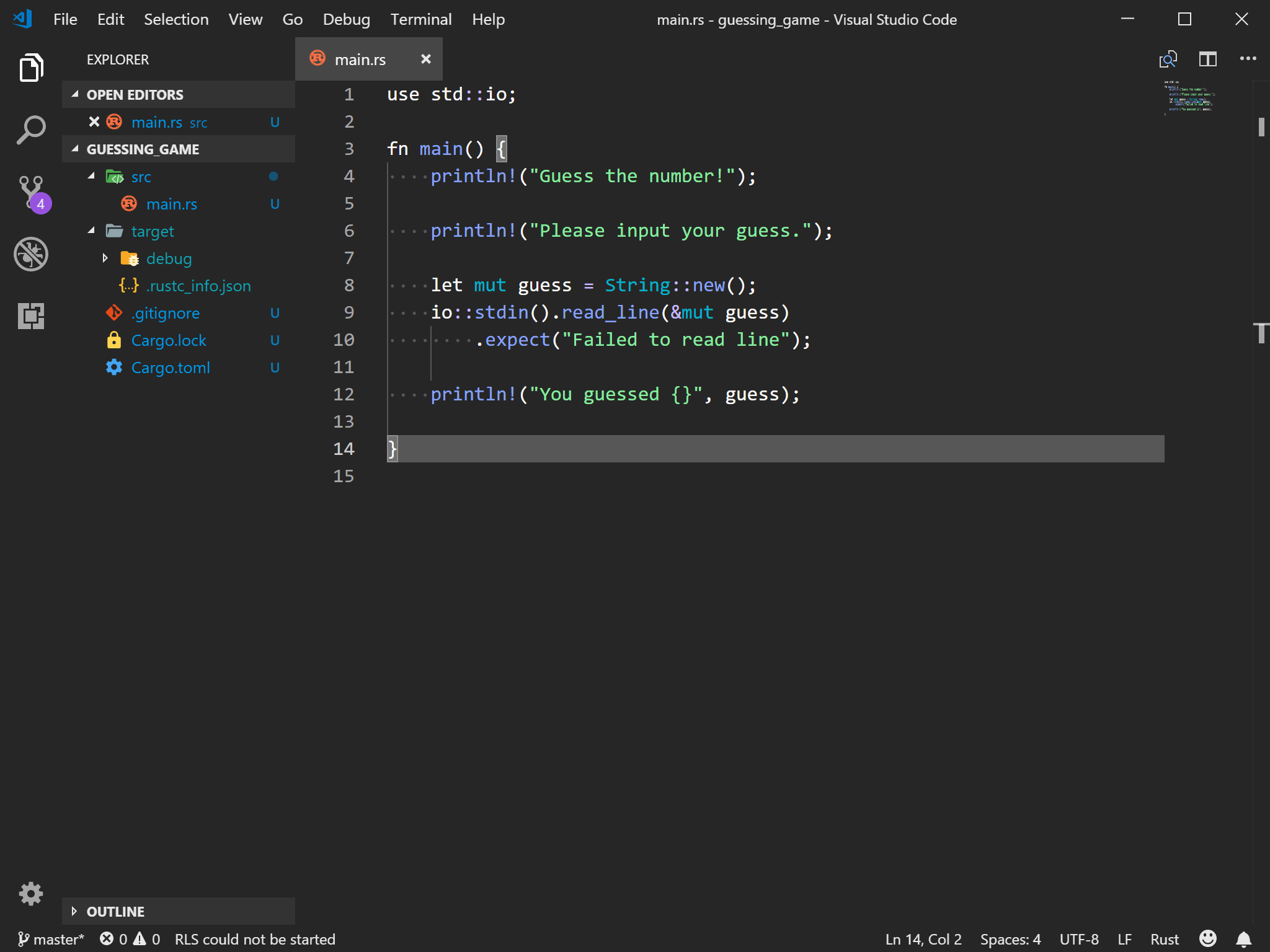1270x952 pixels.
Task: Change language mode Rust in status bar
Action: pos(1164,939)
